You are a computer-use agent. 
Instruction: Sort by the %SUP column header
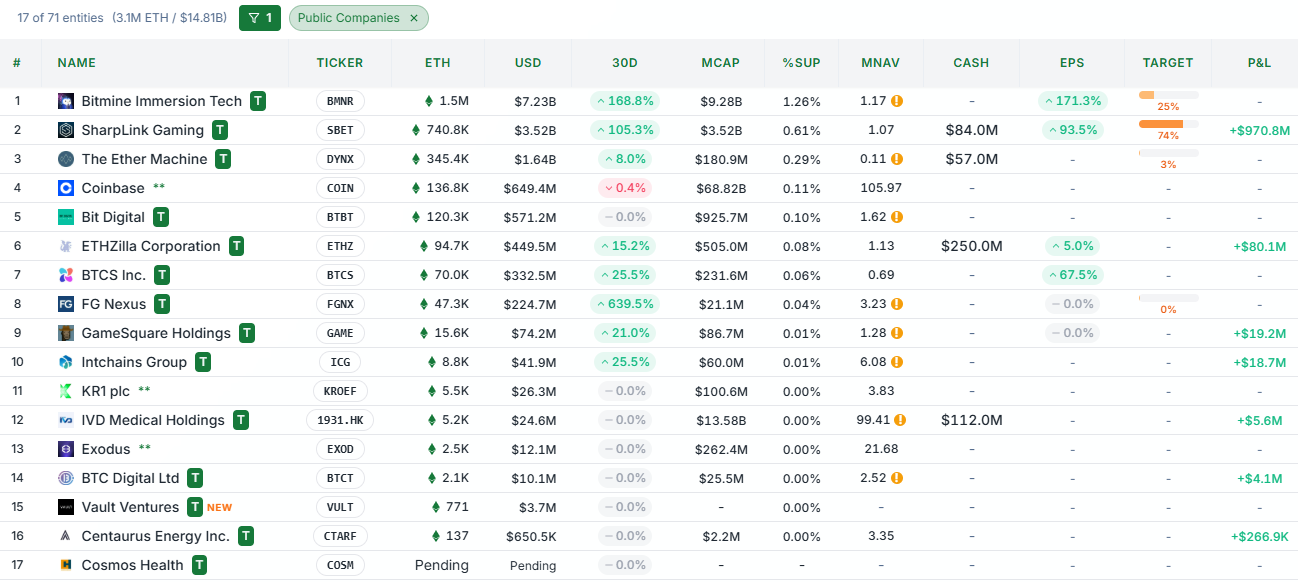[801, 63]
